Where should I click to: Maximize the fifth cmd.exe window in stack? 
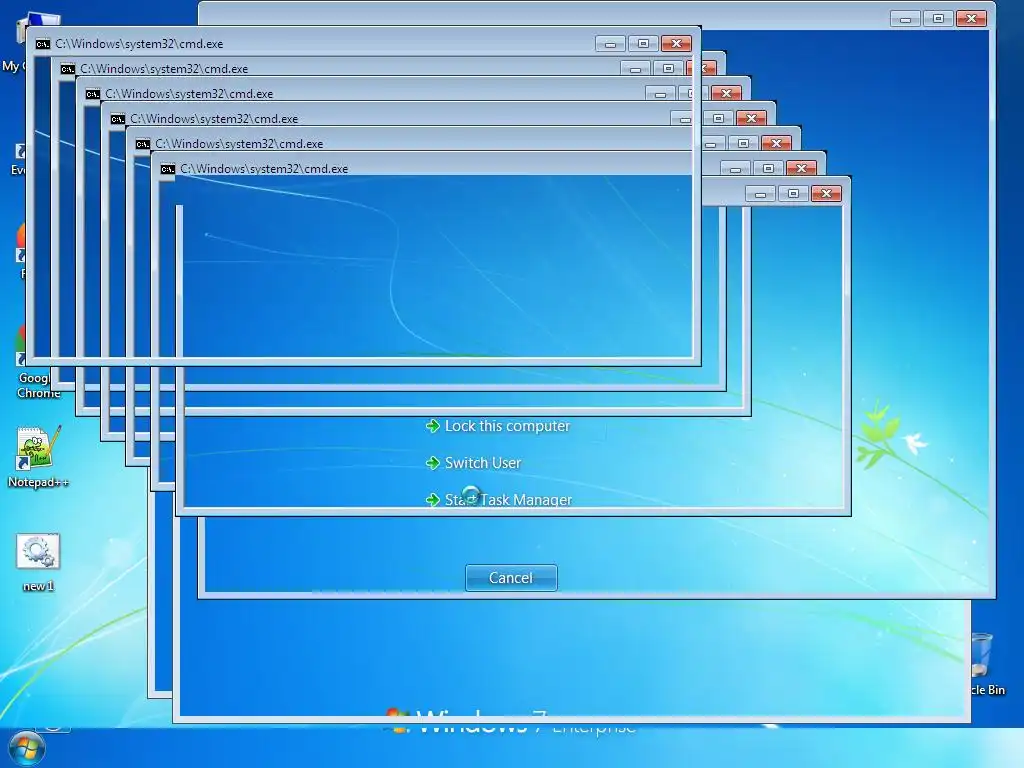pos(743,143)
